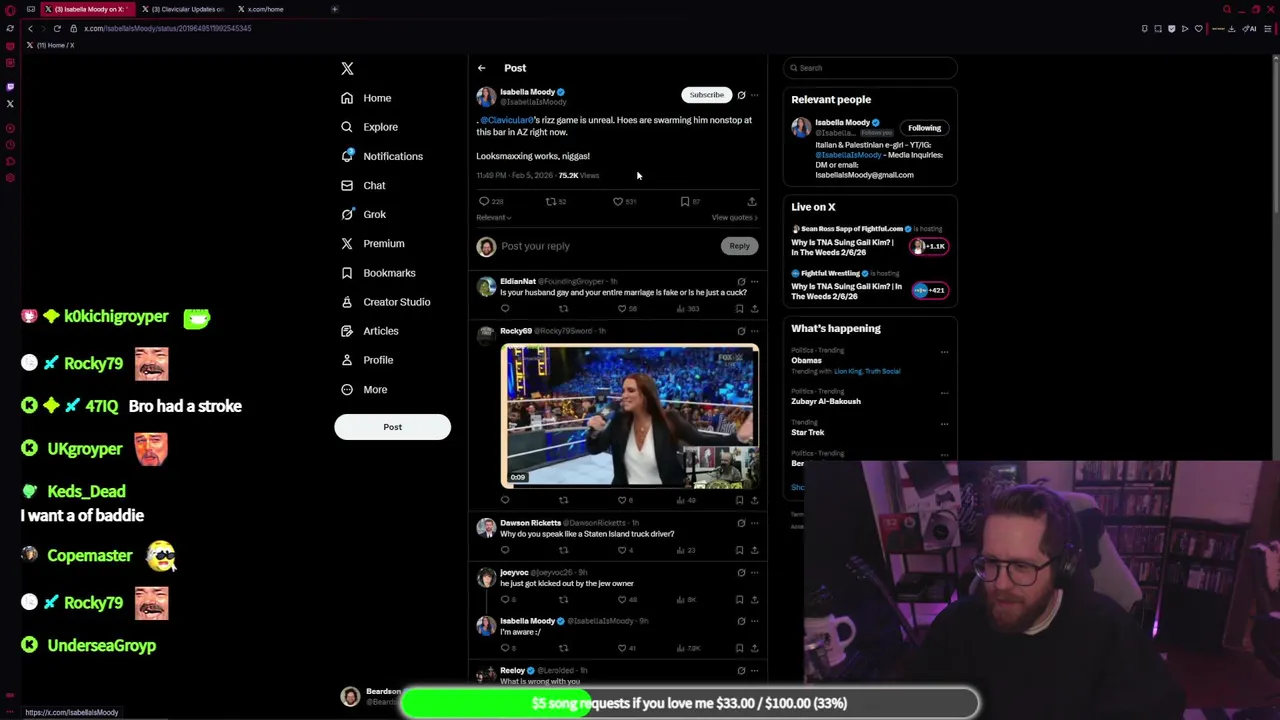Repost Rocky69's video reply
1280x720 pixels.
tap(563, 500)
